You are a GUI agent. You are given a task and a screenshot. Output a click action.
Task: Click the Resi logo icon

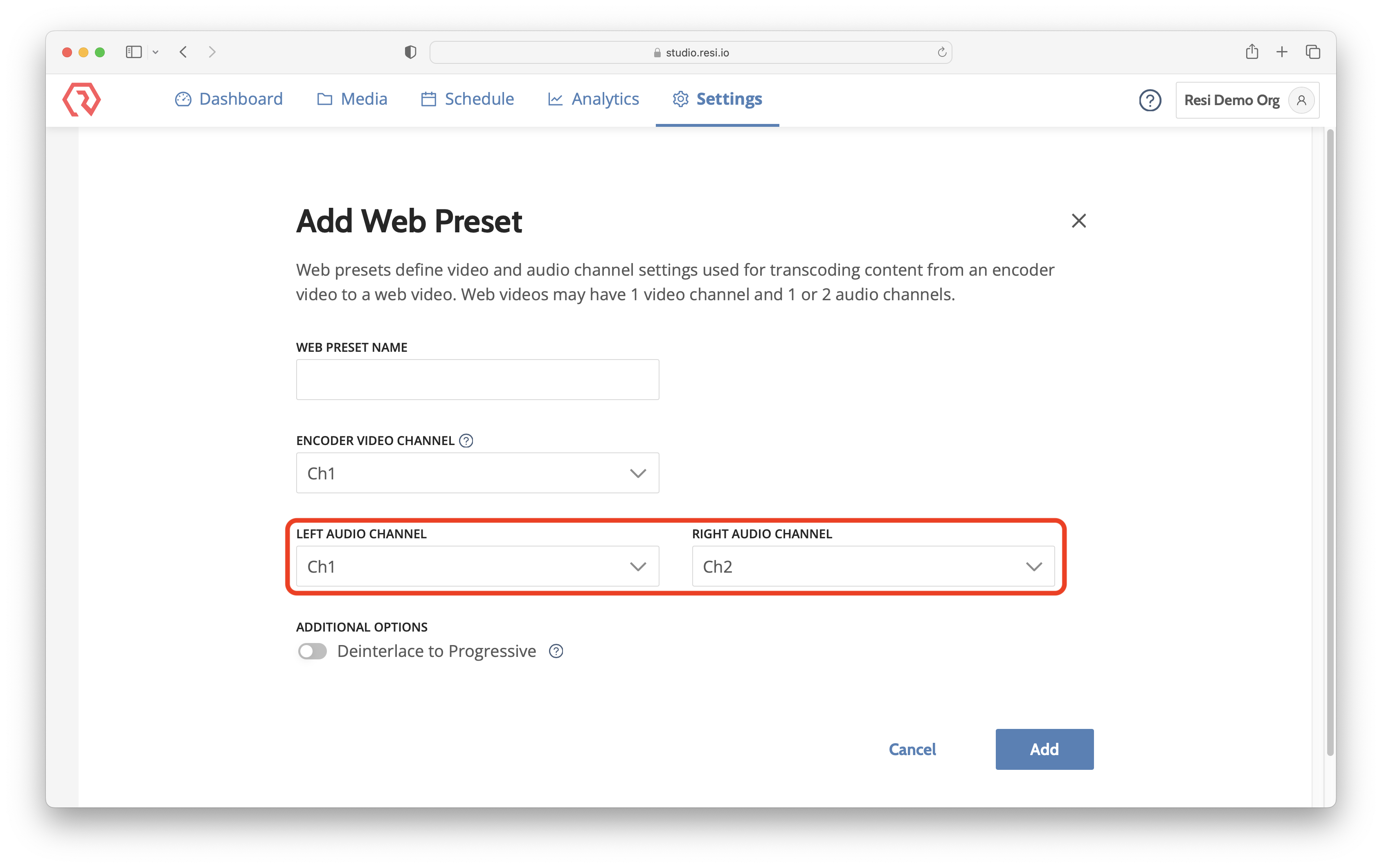coord(81,99)
